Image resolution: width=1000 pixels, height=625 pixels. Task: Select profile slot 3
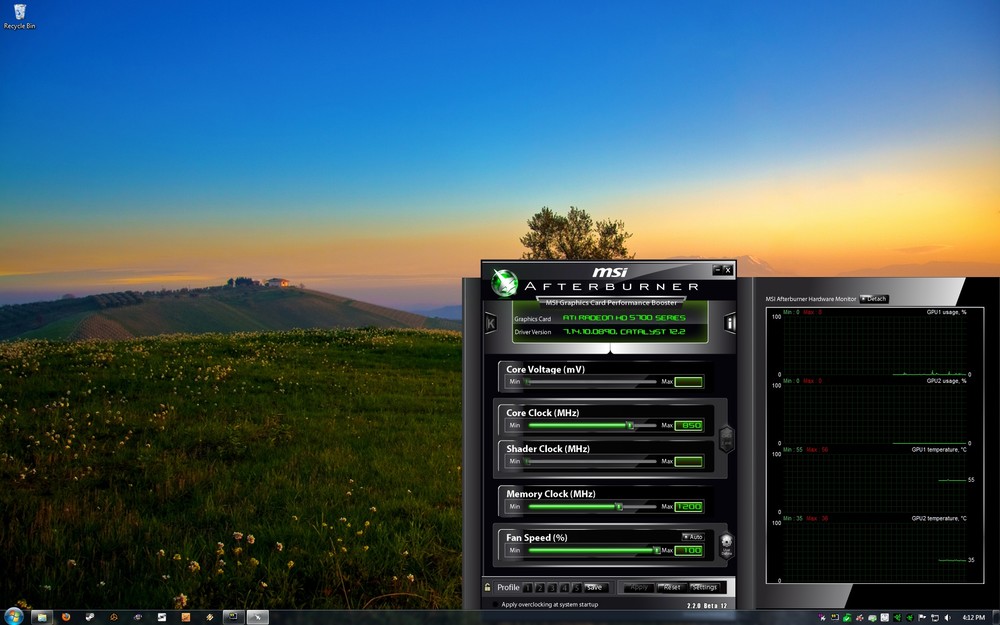[x=552, y=587]
